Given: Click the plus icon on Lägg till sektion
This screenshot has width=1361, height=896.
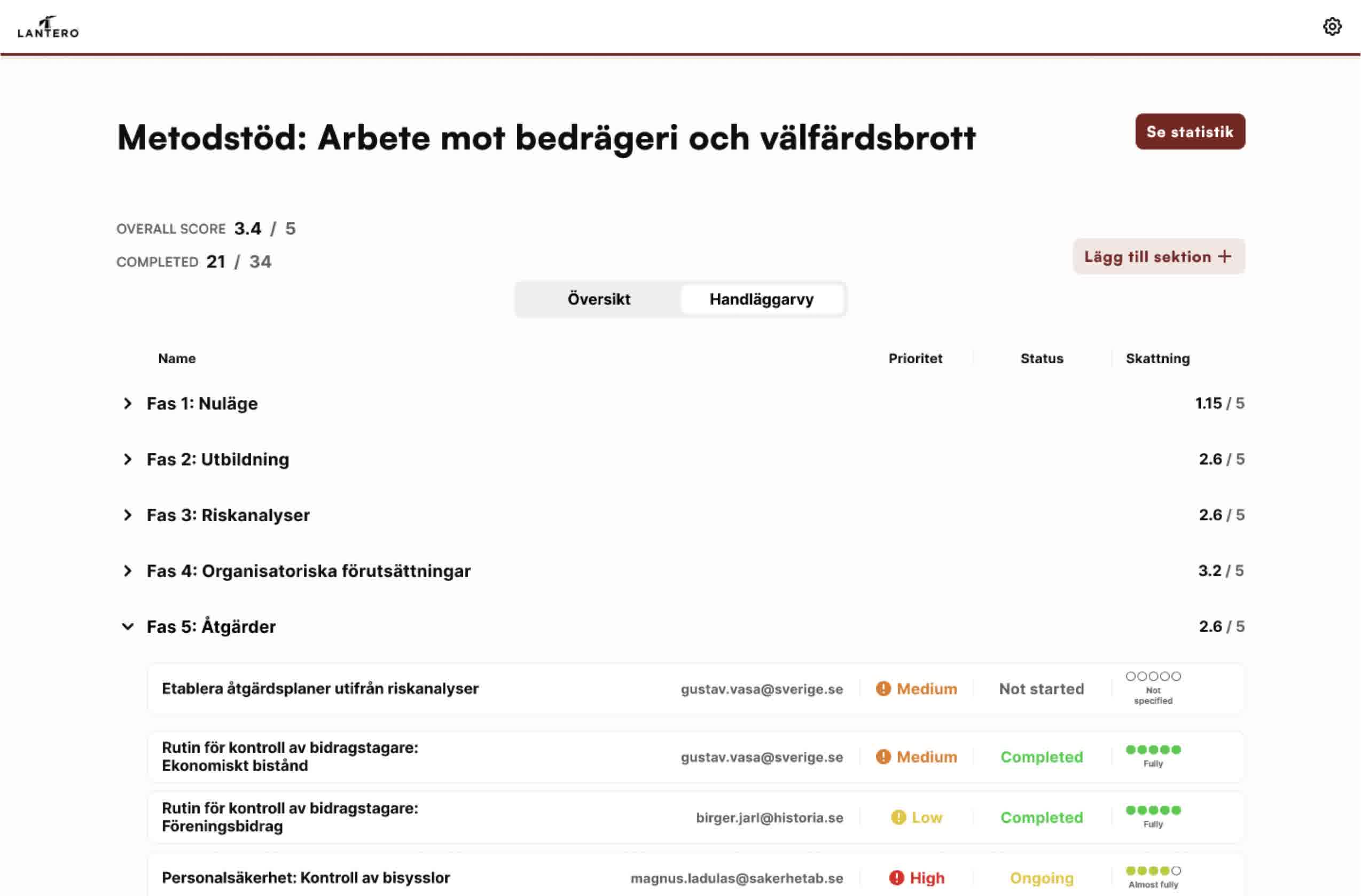Looking at the screenshot, I should [x=1224, y=257].
